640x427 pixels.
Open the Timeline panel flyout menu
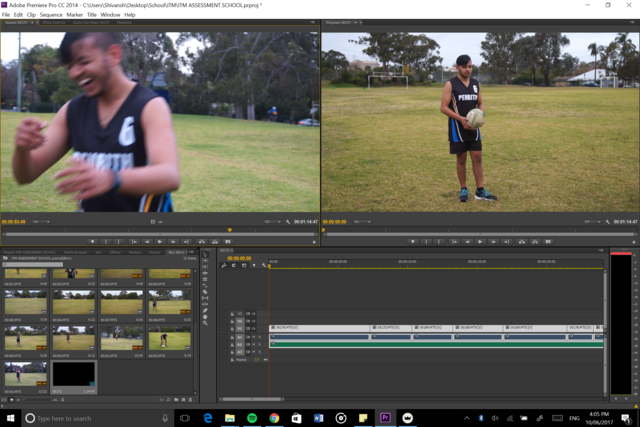pyautogui.click(x=600, y=250)
